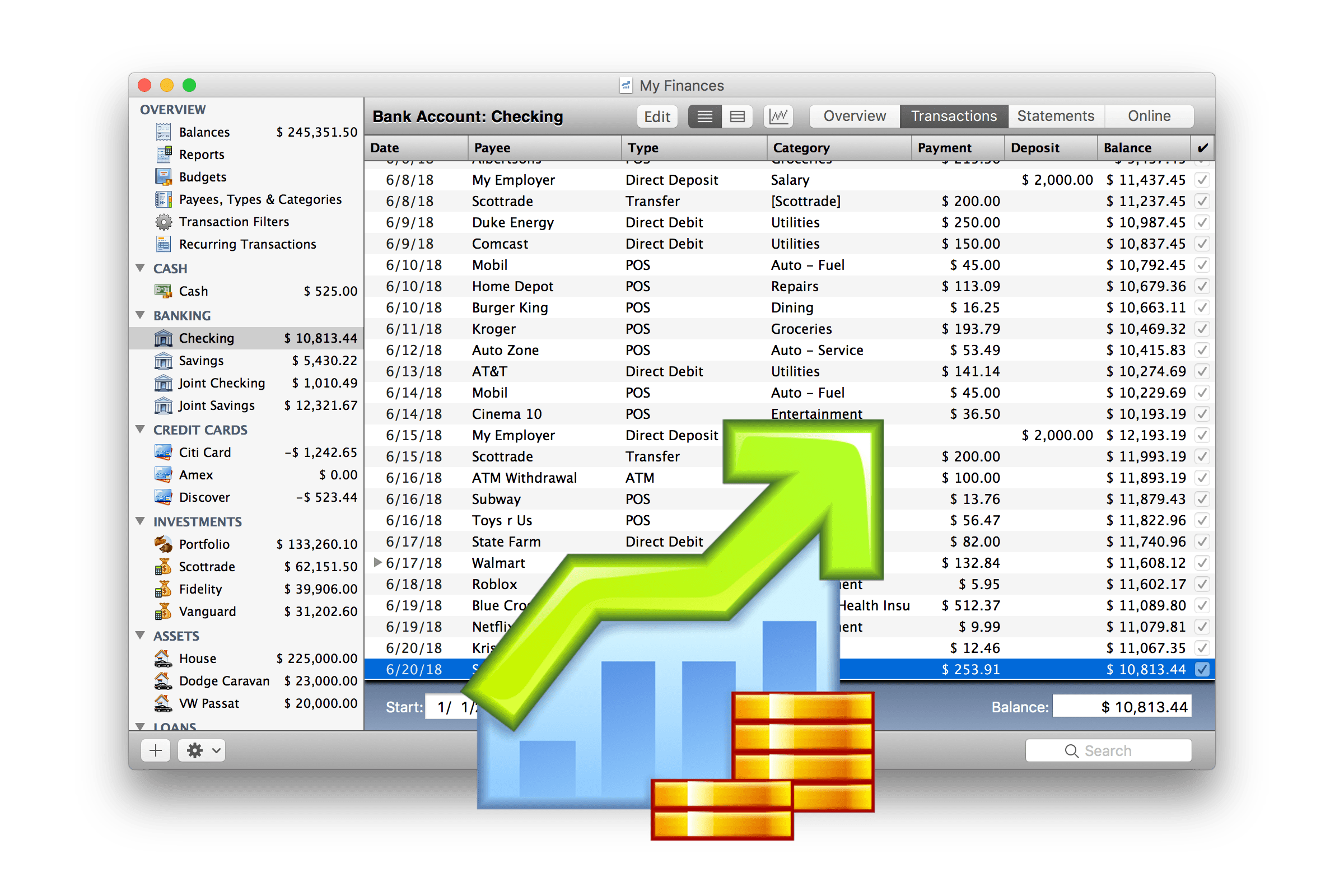Select the Portfolio investments icon

[x=163, y=543]
